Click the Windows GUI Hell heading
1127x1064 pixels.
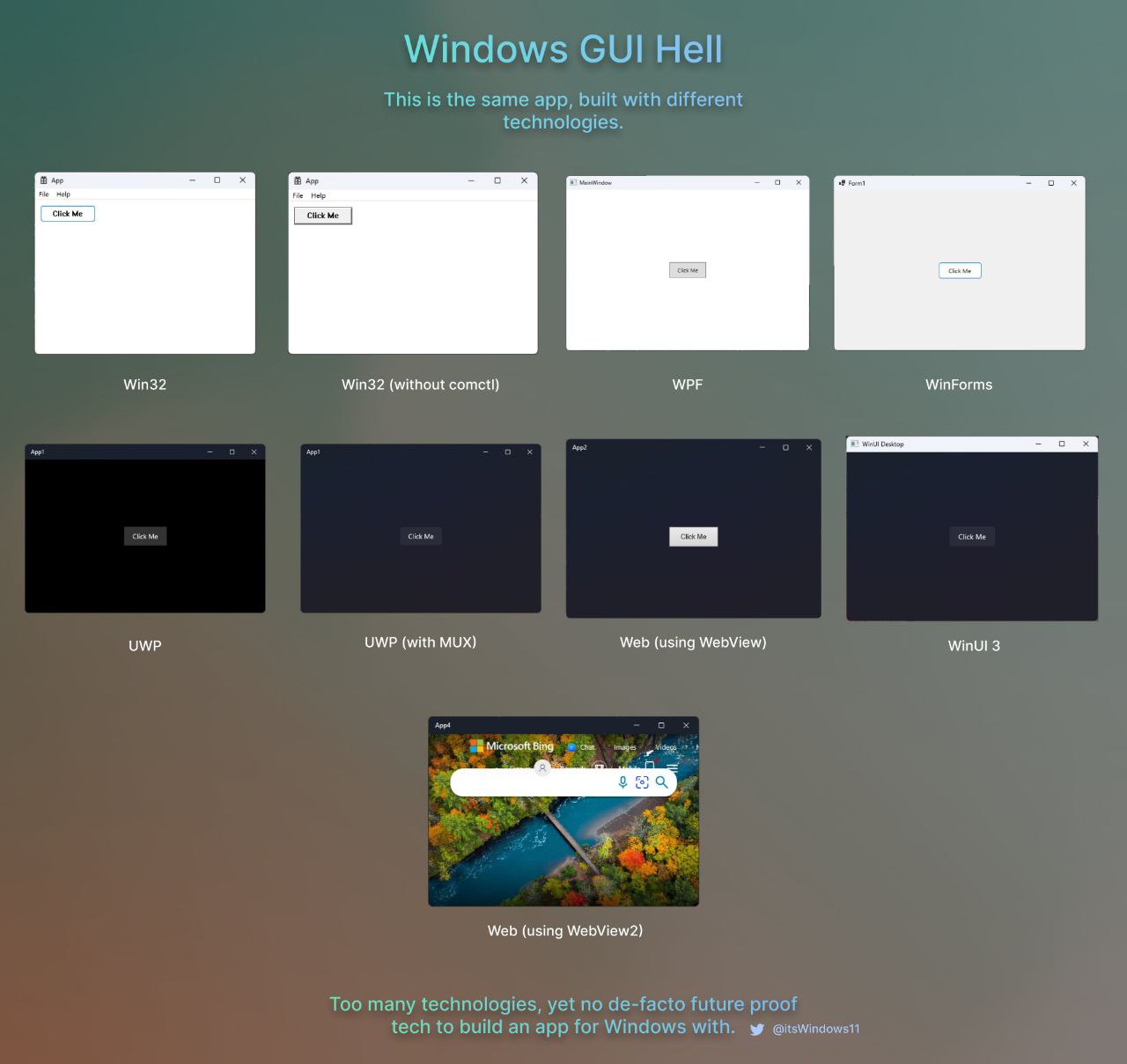[x=563, y=49]
